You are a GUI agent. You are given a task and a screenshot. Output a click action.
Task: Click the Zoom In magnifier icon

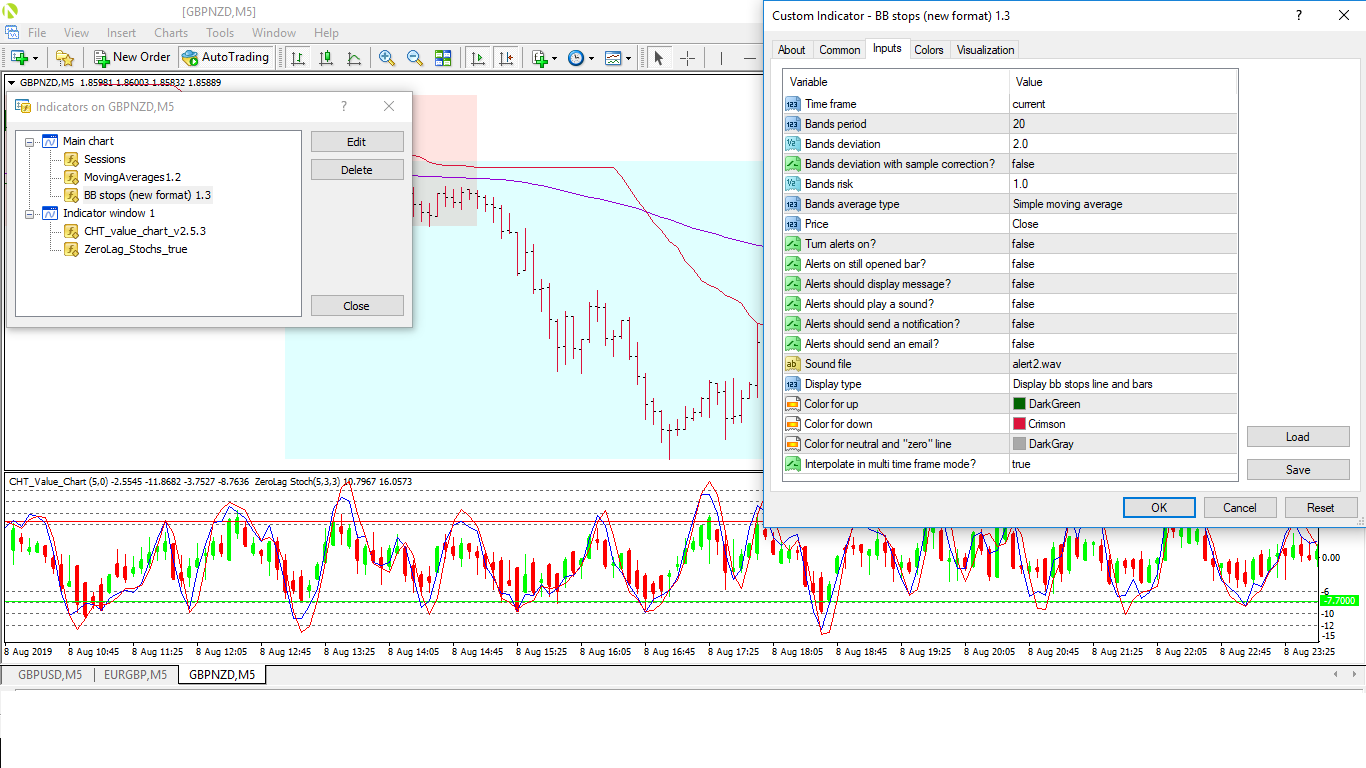[x=386, y=58]
